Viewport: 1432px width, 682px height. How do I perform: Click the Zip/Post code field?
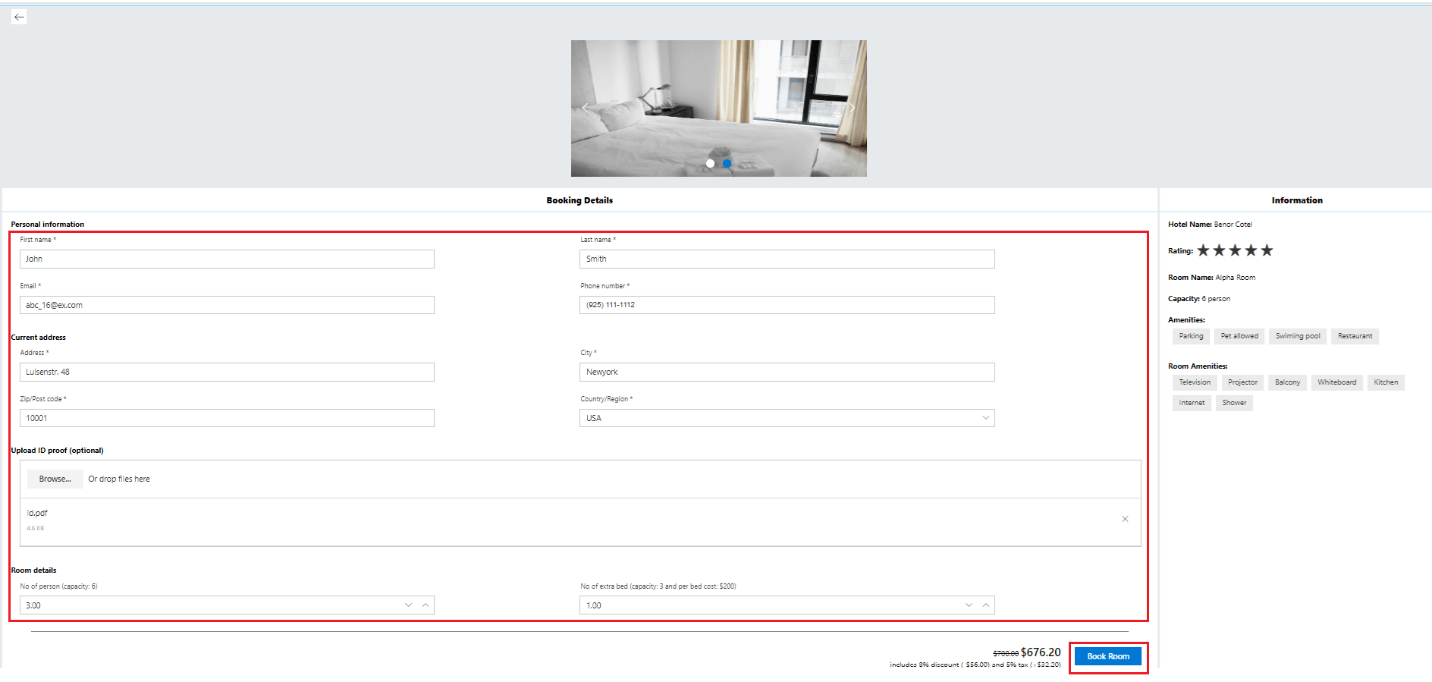tap(227, 418)
